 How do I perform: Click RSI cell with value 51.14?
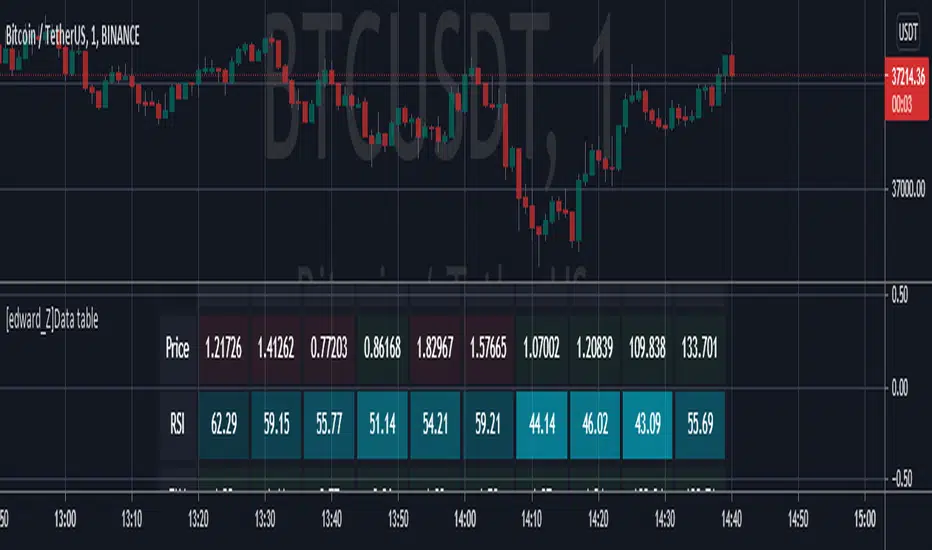point(382,425)
